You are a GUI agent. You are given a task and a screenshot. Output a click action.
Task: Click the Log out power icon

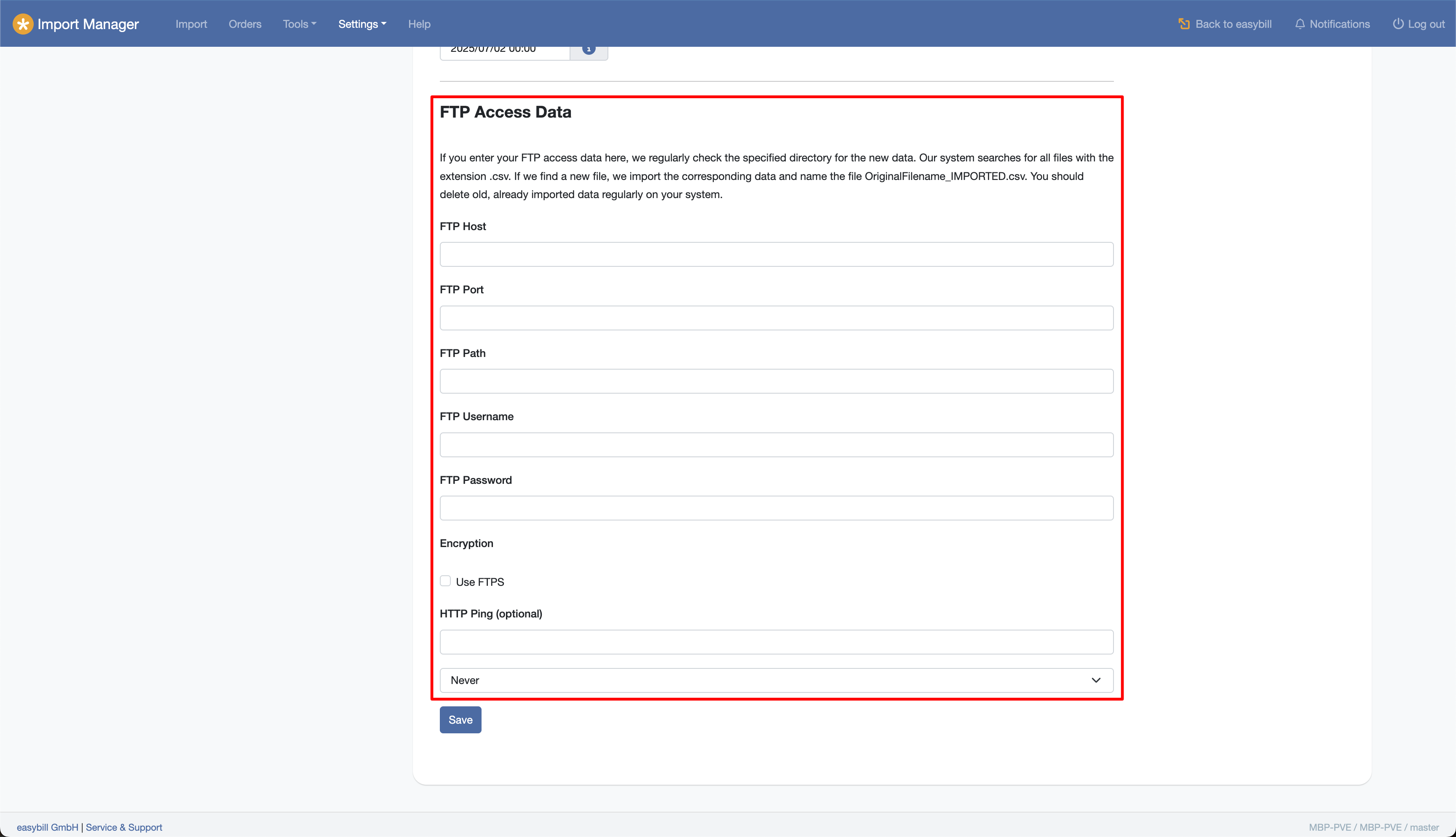coord(1398,24)
